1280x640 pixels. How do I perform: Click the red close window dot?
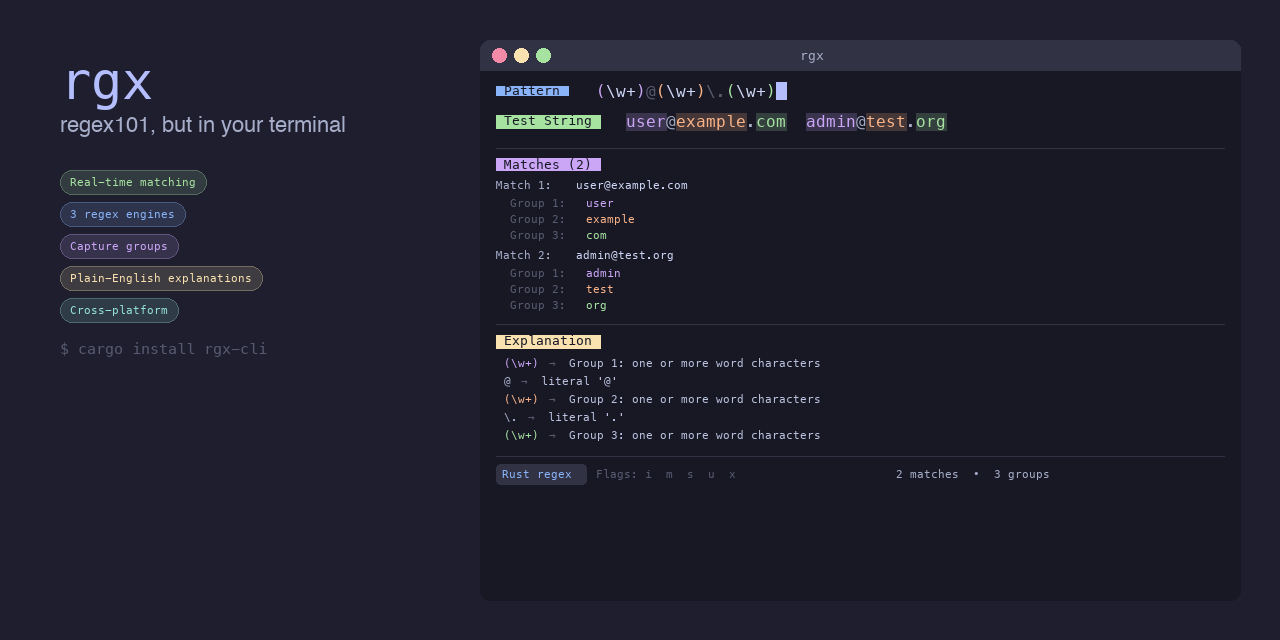click(499, 55)
